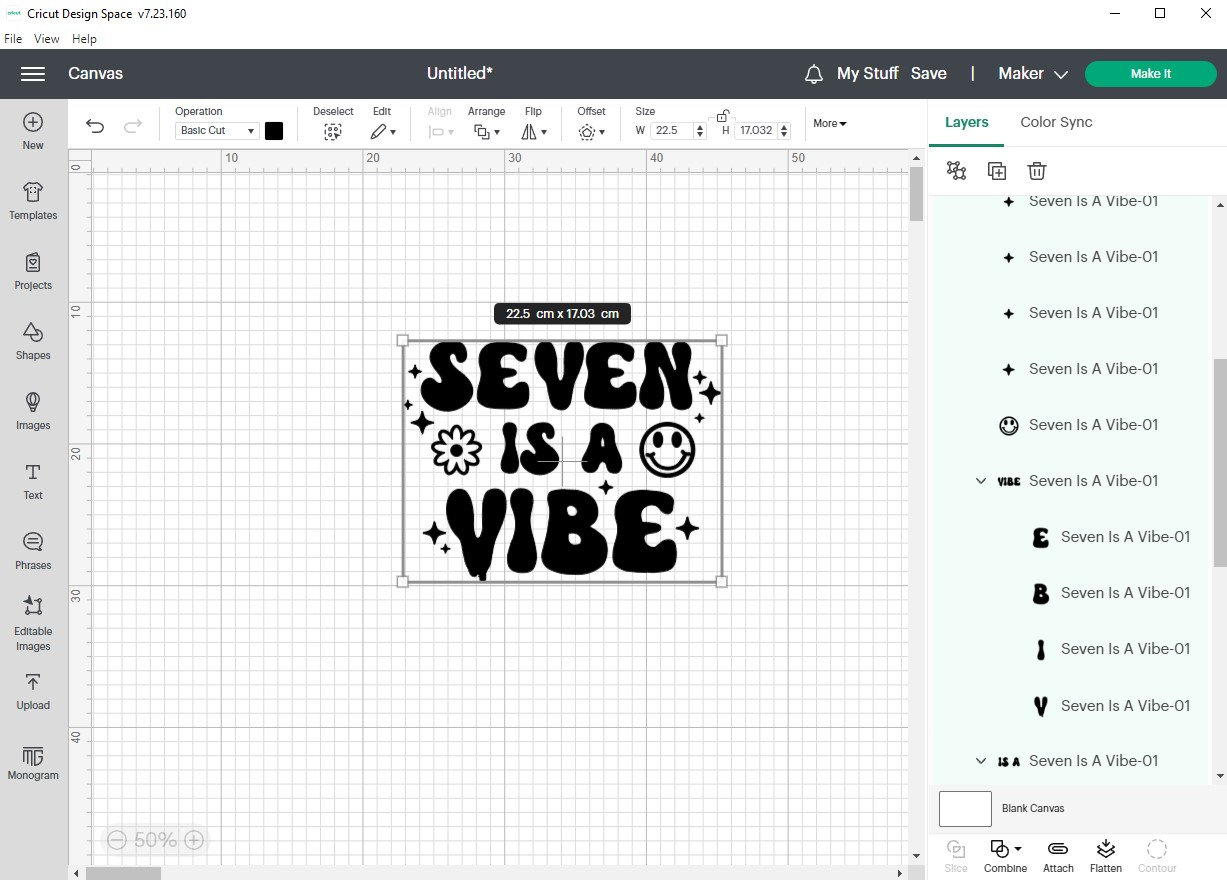Switch to the Color Sync tab
The height and width of the screenshot is (880, 1227).
[1056, 121]
